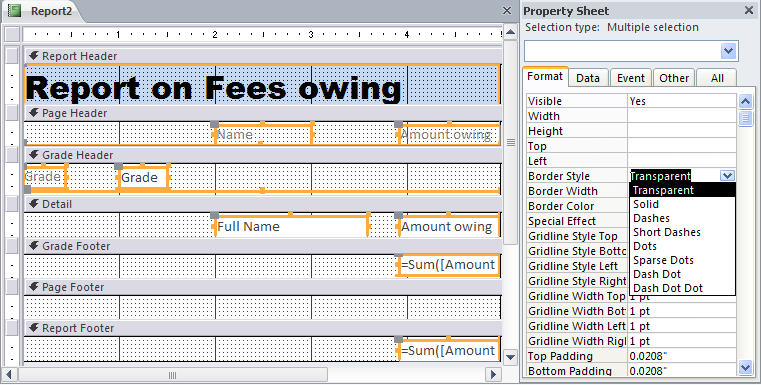761x385 pixels.
Task: Click horizontal scrollbar left arrow
Action: click(x=9, y=375)
